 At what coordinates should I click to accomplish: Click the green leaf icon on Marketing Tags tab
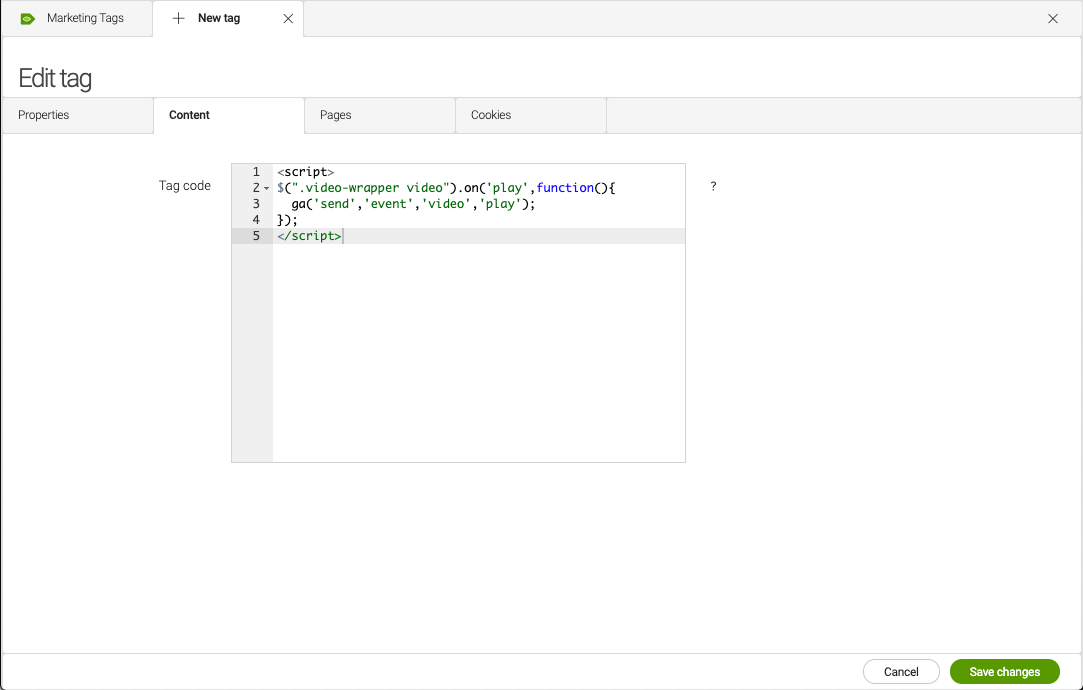click(27, 18)
